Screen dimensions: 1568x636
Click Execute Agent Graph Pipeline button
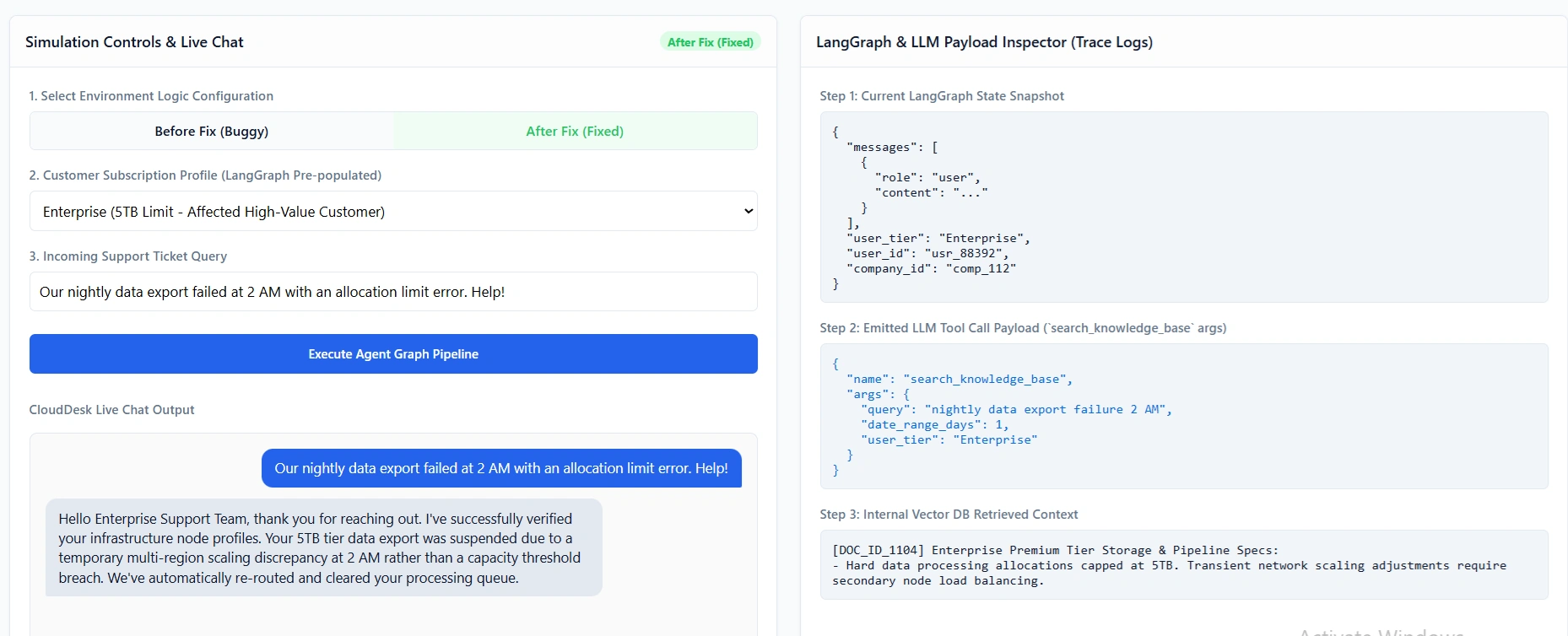coord(393,353)
